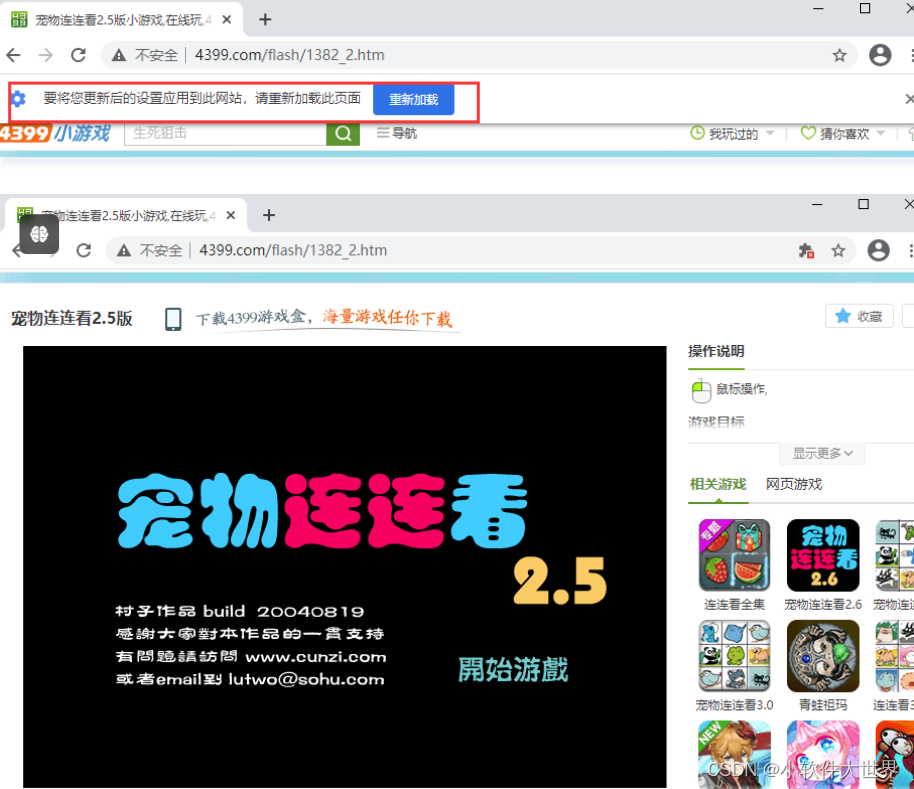
Task: Switch to 相关游戏 tab
Action: pos(718,484)
